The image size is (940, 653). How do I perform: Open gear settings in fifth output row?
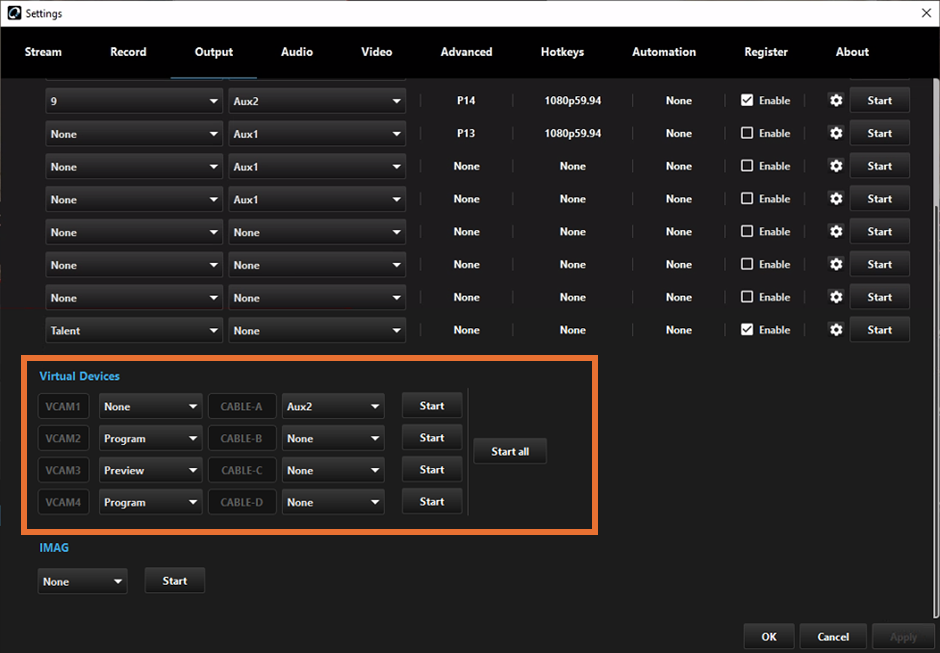pyautogui.click(x=836, y=232)
